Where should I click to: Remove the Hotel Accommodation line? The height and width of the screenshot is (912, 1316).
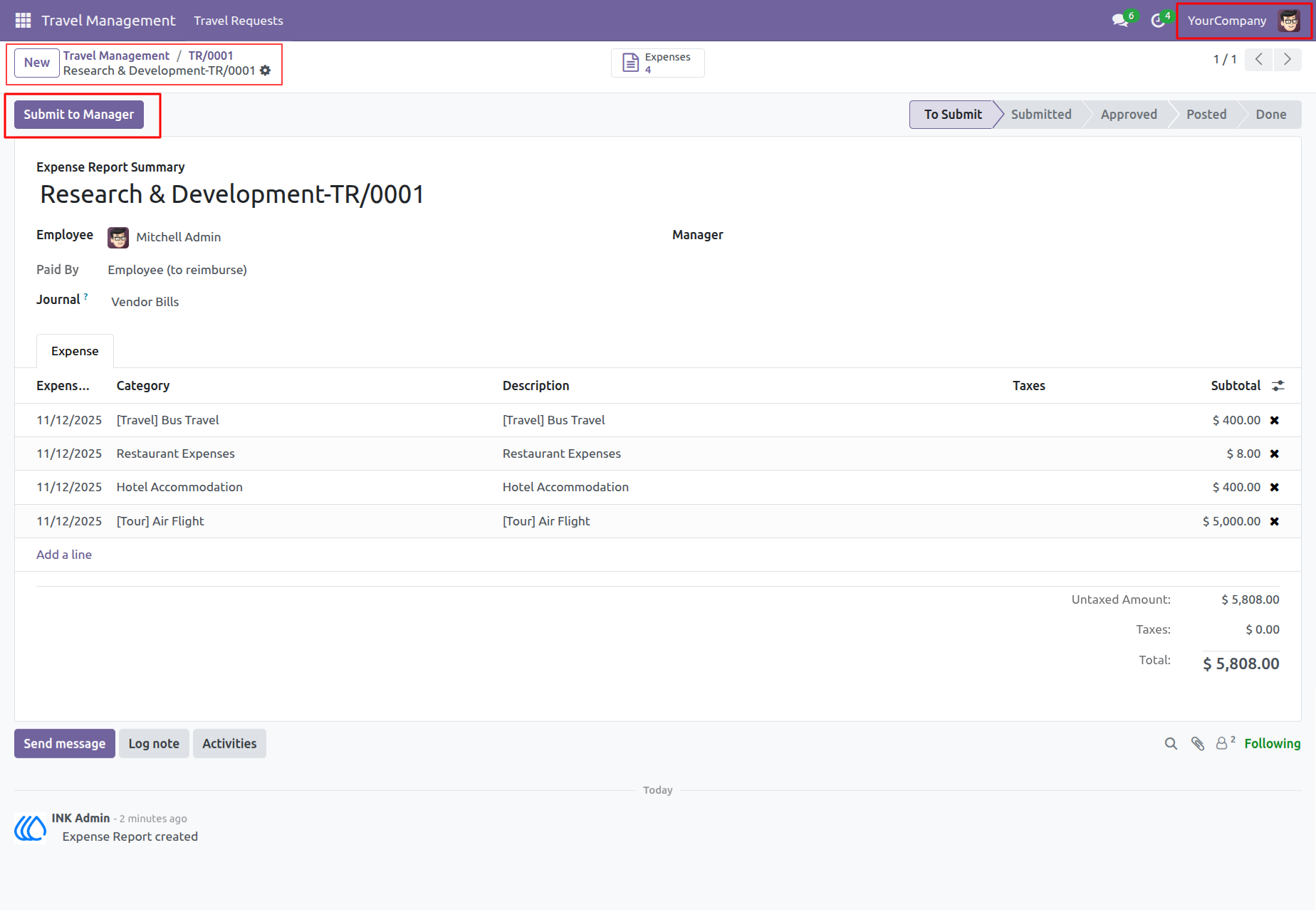coord(1275,488)
